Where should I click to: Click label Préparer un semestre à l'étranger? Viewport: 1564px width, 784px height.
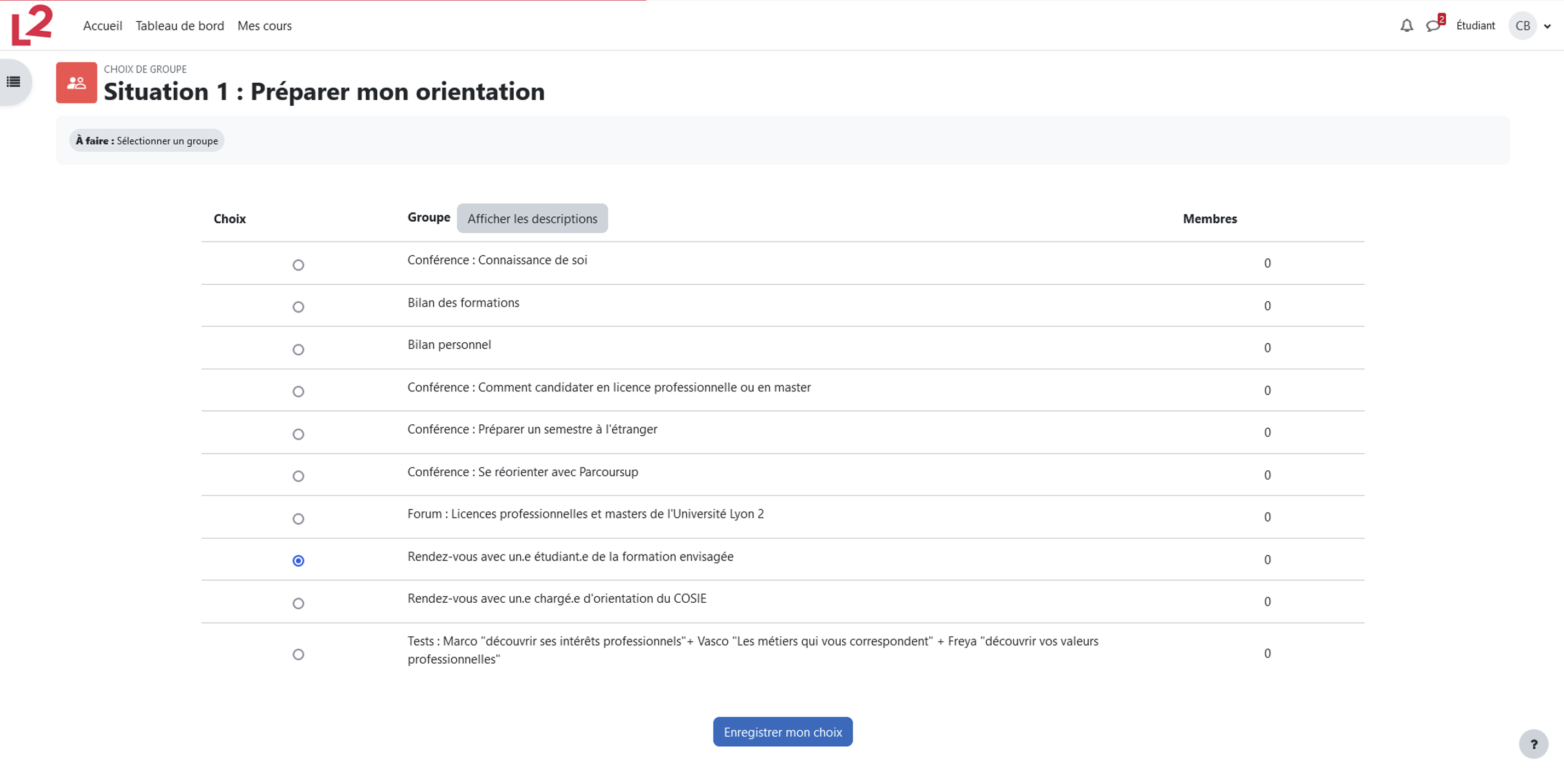(x=532, y=429)
